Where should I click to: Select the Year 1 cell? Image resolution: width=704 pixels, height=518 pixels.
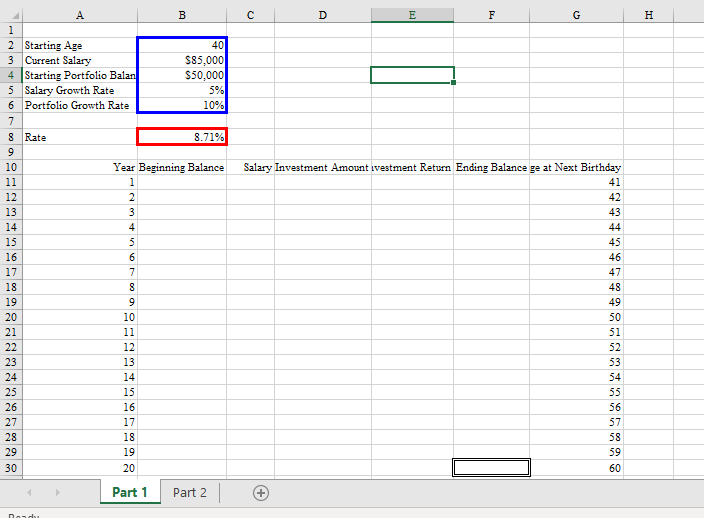pos(80,182)
